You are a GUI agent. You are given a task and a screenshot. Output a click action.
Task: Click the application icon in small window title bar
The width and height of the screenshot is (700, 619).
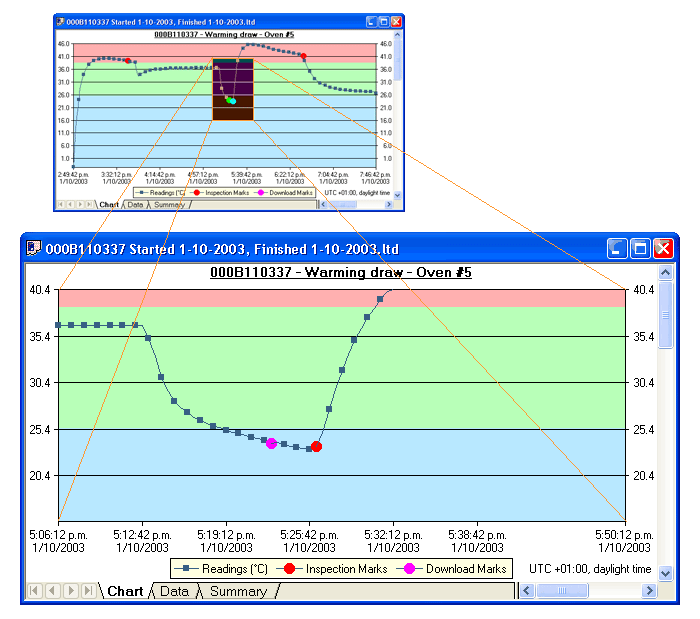point(60,21)
